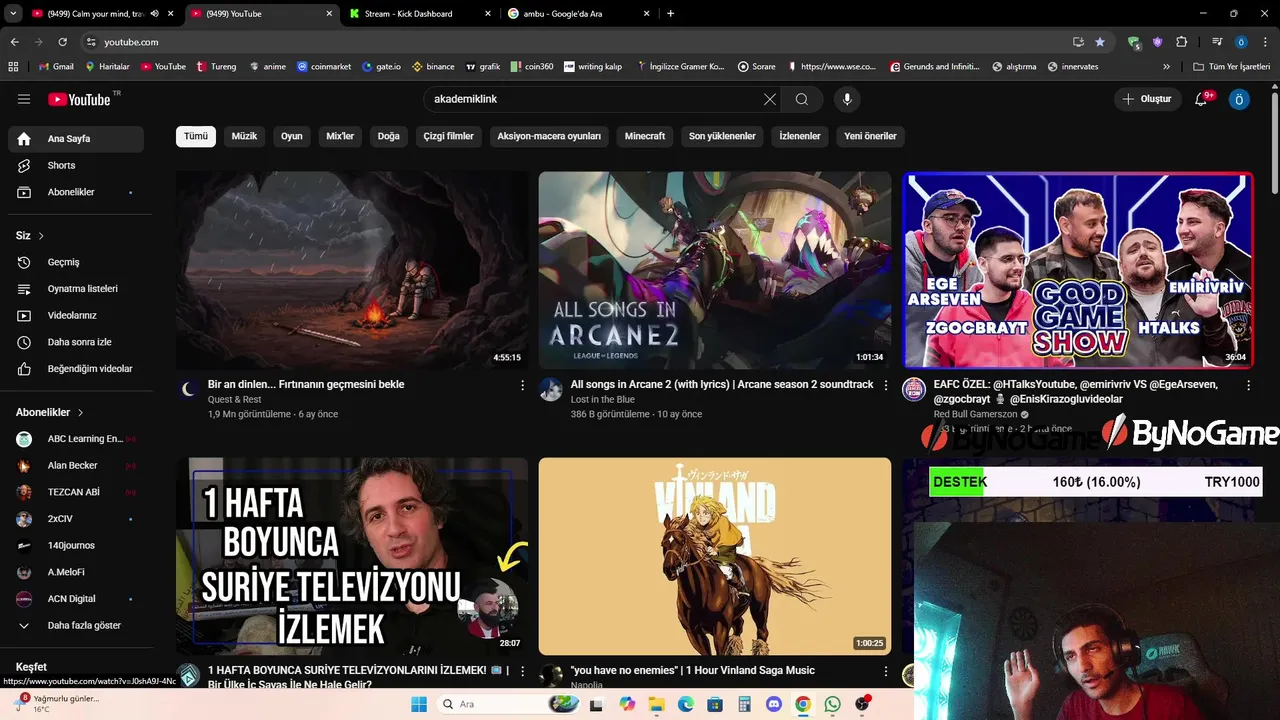This screenshot has height=720, width=1280.
Task: Select the Mix'ler filter chip
Action: pos(340,136)
